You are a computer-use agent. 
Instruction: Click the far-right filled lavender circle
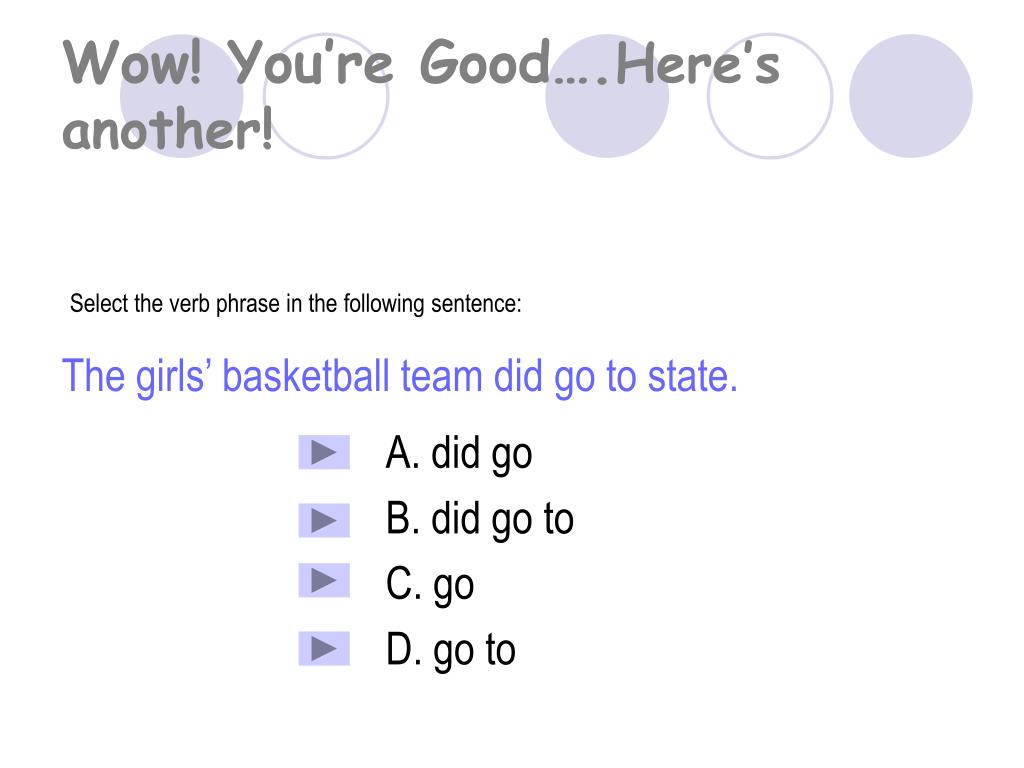[x=910, y=96]
